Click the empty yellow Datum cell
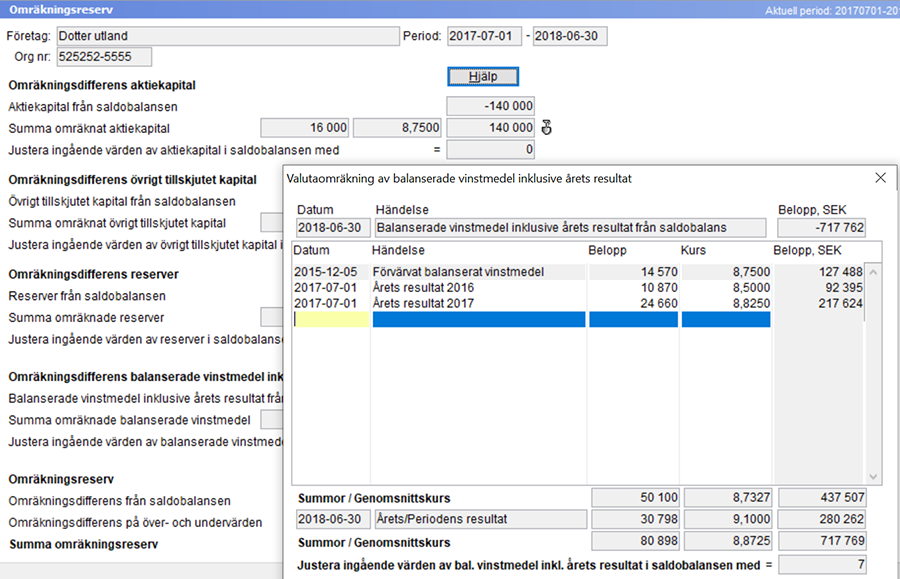The width and height of the screenshot is (900, 579). 331,319
